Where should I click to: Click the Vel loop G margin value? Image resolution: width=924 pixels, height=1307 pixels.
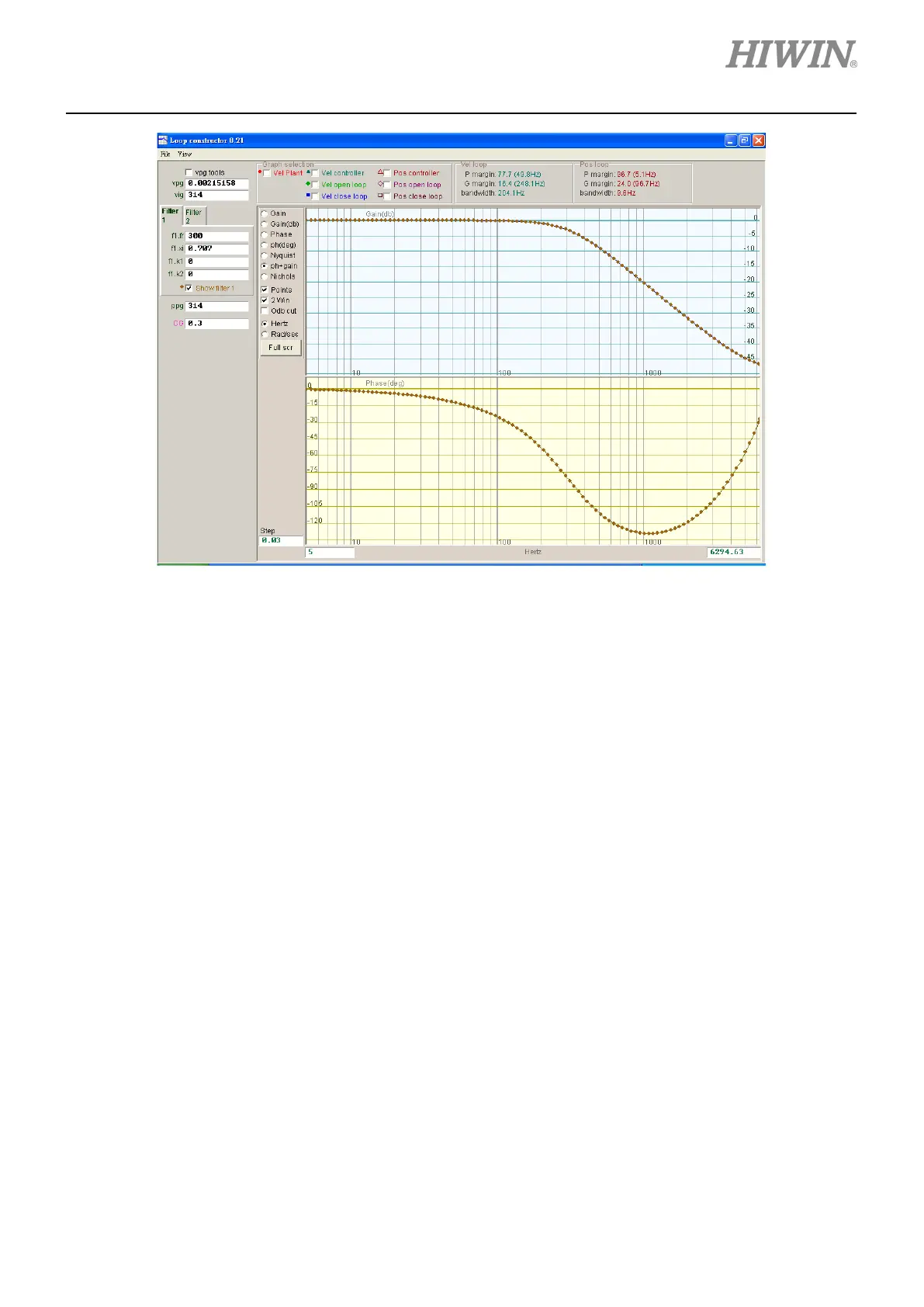[x=521, y=183]
